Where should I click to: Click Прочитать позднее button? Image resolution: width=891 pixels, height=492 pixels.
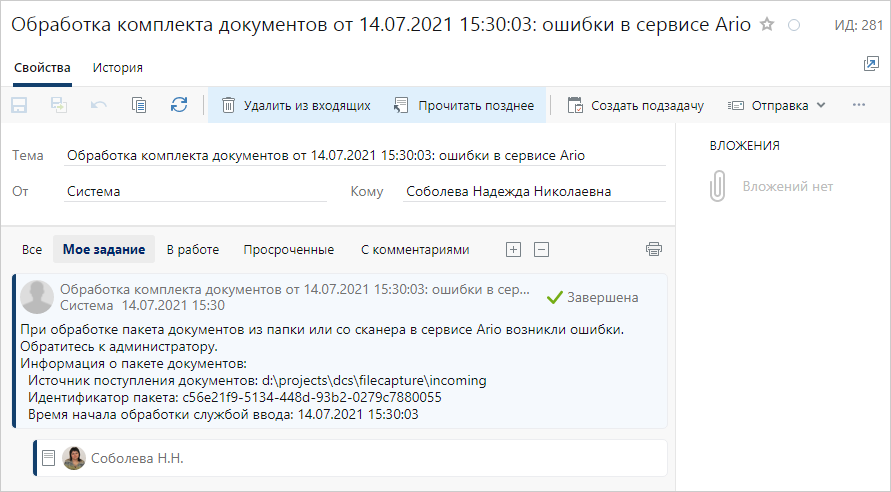tap(464, 105)
